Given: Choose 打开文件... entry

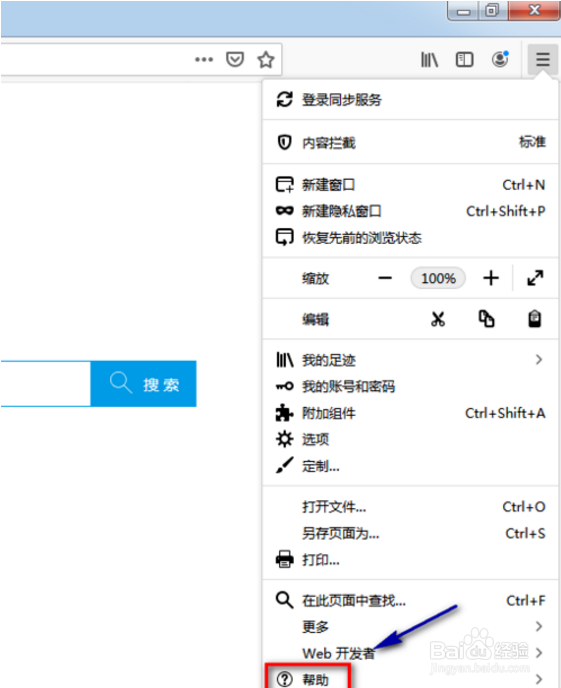Looking at the screenshot, I should [410, 507].
